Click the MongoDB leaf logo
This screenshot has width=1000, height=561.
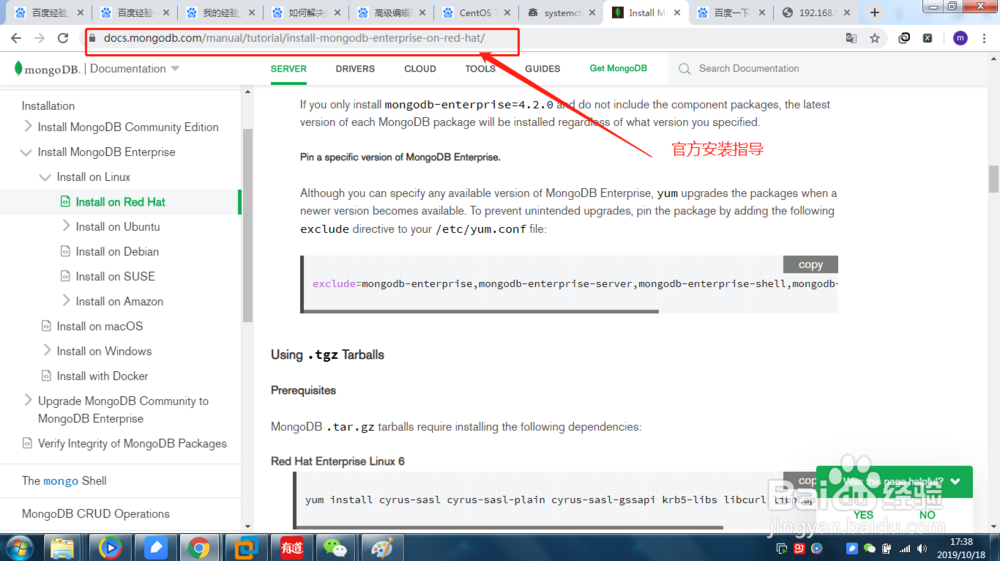18,68
